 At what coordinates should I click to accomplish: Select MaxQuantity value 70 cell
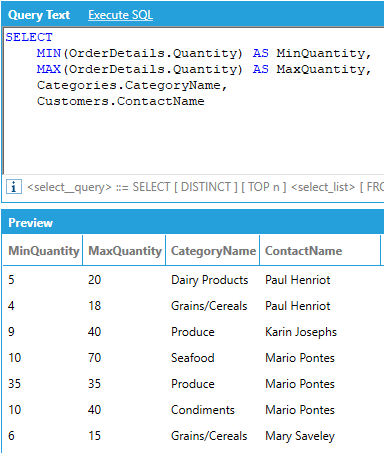(95, 358)
